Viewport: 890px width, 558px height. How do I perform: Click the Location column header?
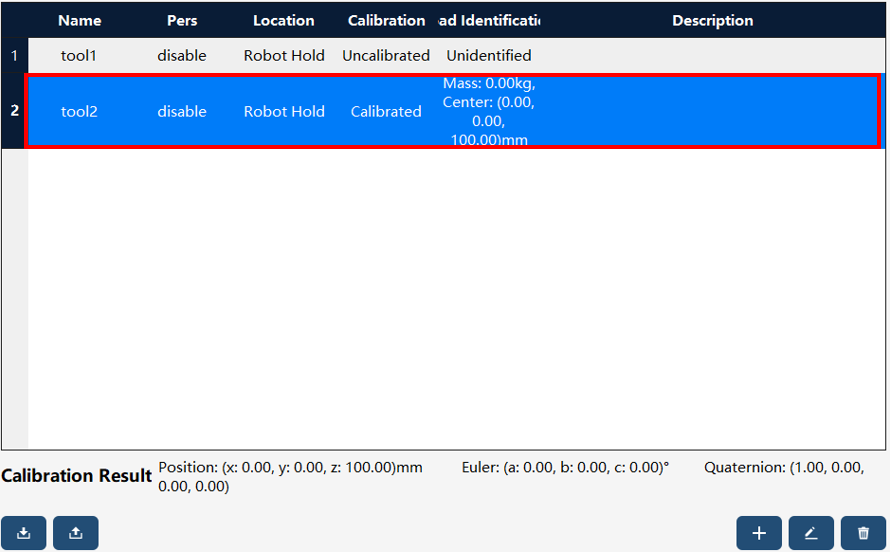(284, 20)
